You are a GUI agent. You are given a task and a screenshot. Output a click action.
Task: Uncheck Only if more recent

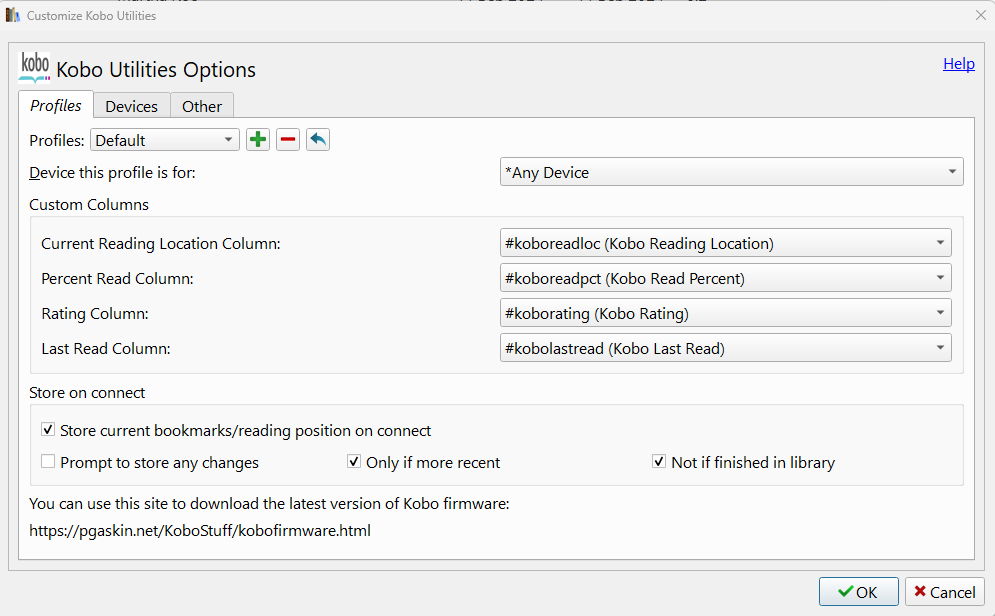pos(354,462)
